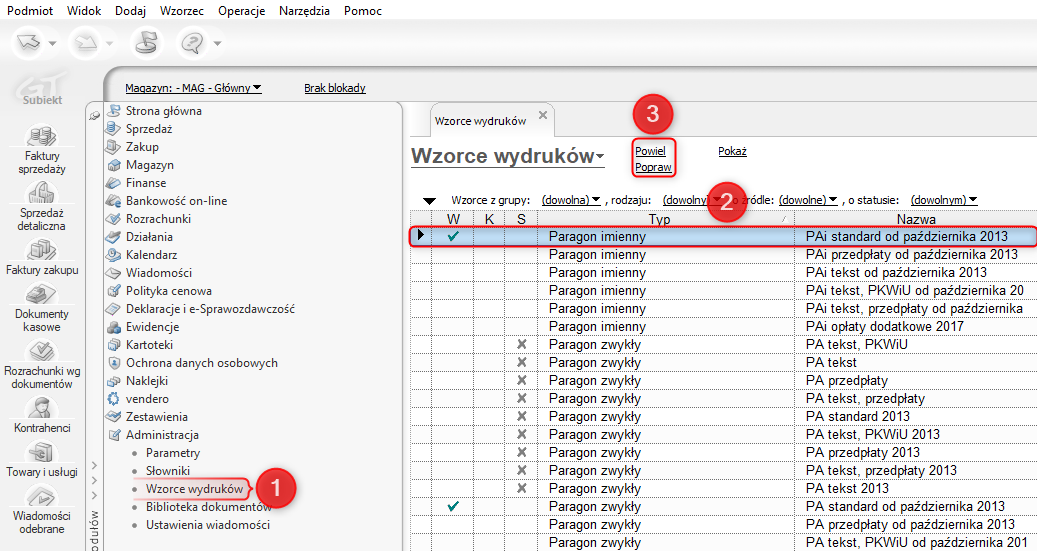The image size is (1037, 551).
Task: Open Faktury sprzedaży from the left sidebar
Action: click(x=40, y=137)
